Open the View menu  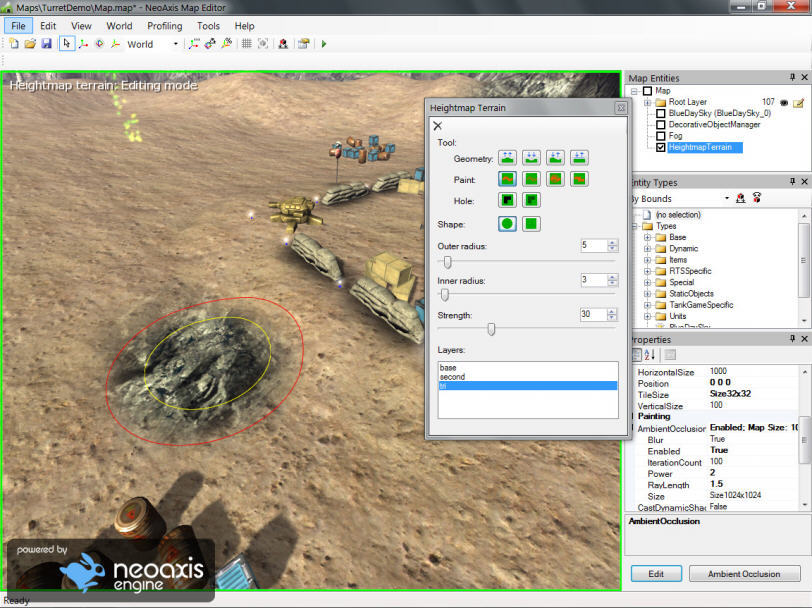[81, 26]
